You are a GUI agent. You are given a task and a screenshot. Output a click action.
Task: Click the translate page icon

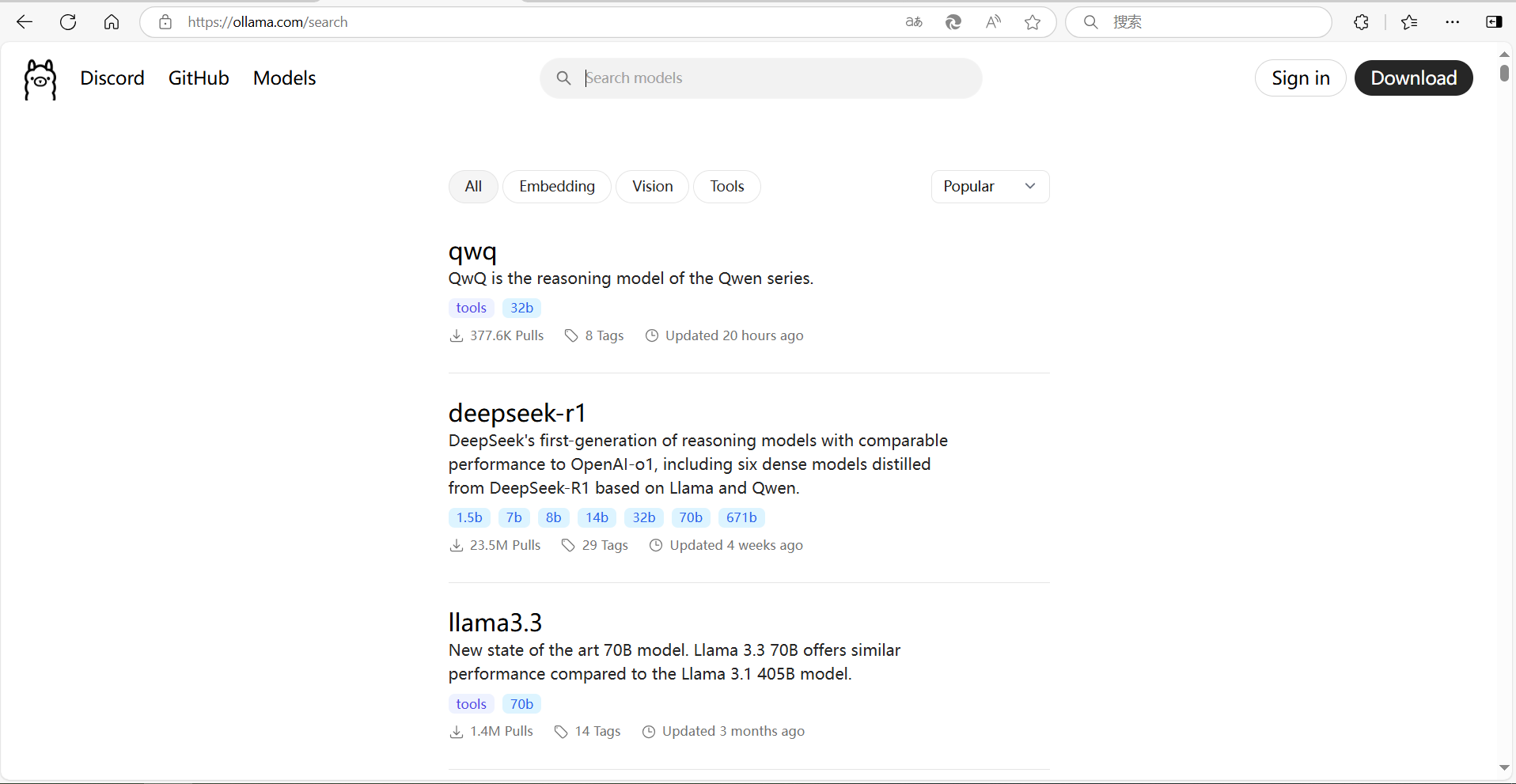tap(914, 22)
